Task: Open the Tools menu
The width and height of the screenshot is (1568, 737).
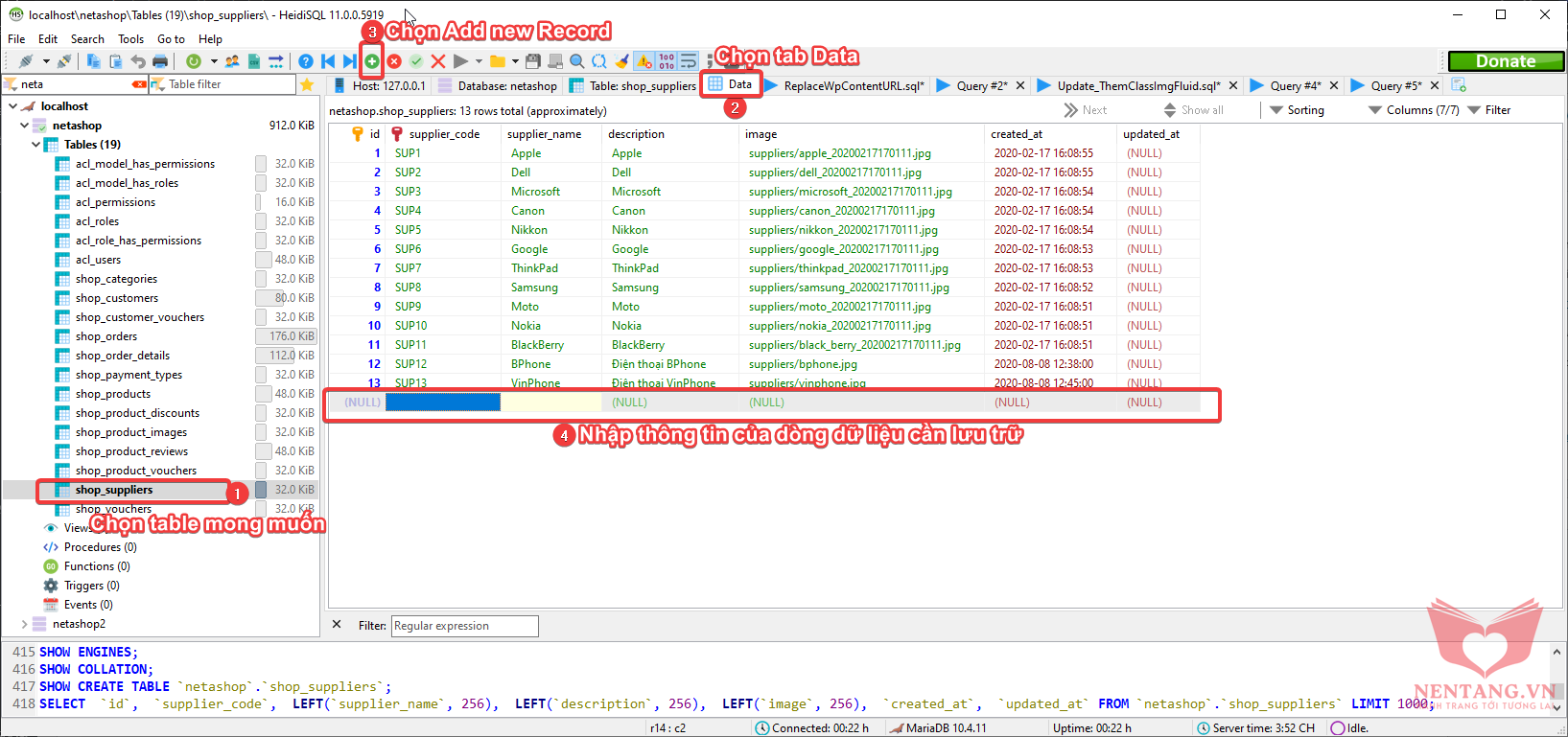Action: click(130, 39)
